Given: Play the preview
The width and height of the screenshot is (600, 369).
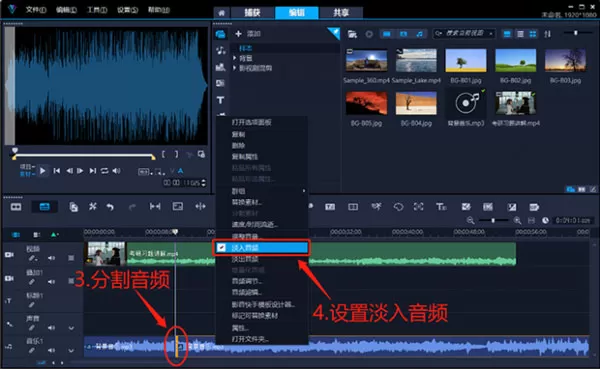Looking at the screenshot, I should click(42, 171).
